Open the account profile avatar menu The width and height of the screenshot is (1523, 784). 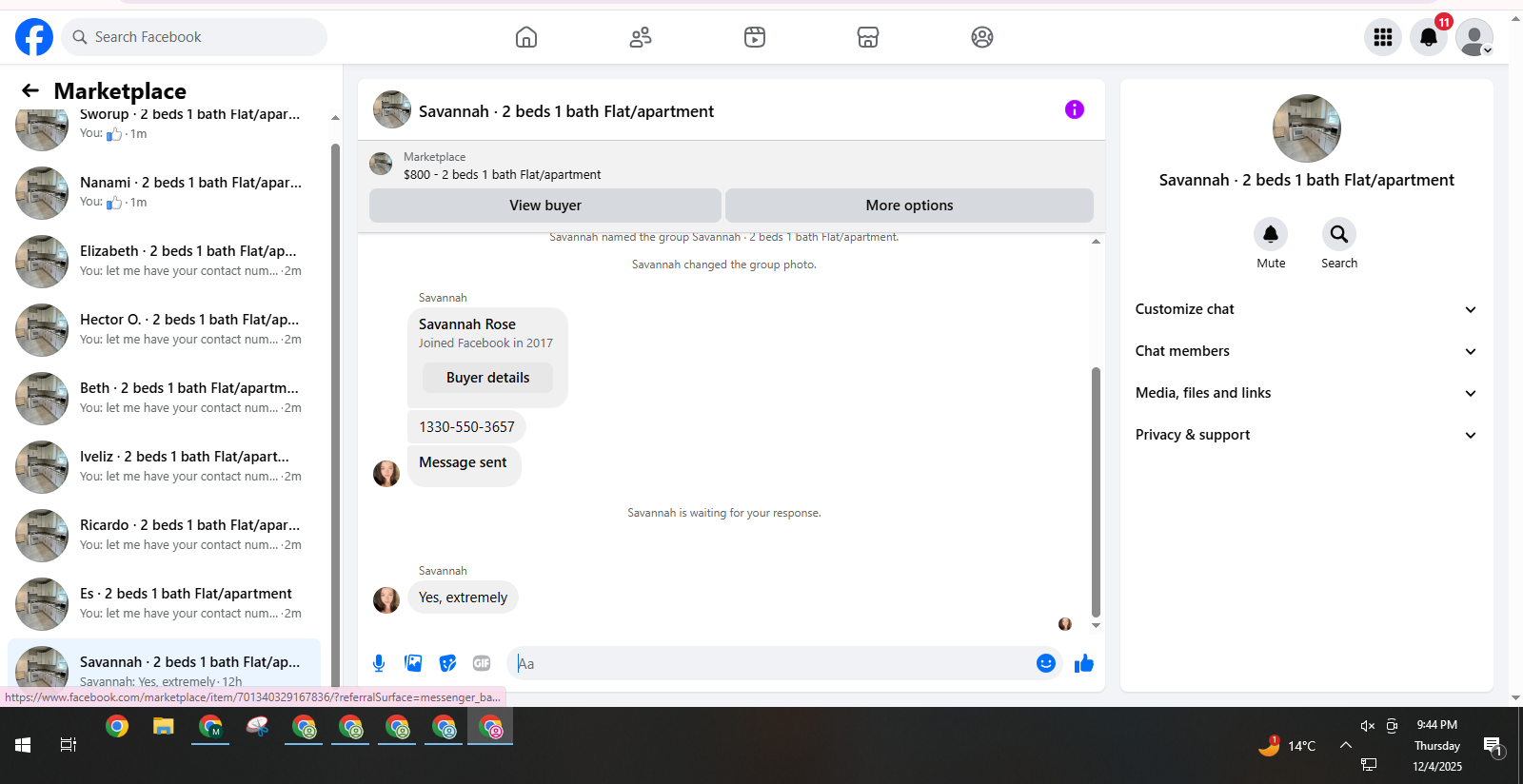[1474, 37]
